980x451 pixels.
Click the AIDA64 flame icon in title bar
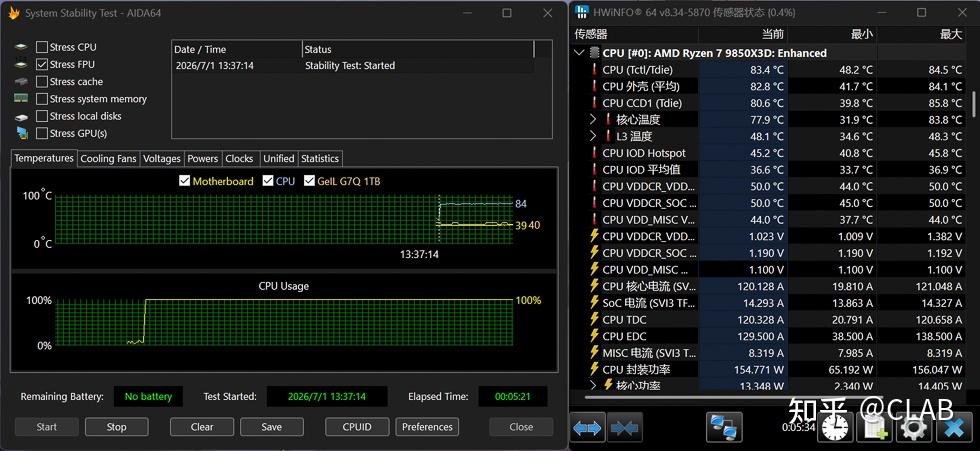pos(13,13)
